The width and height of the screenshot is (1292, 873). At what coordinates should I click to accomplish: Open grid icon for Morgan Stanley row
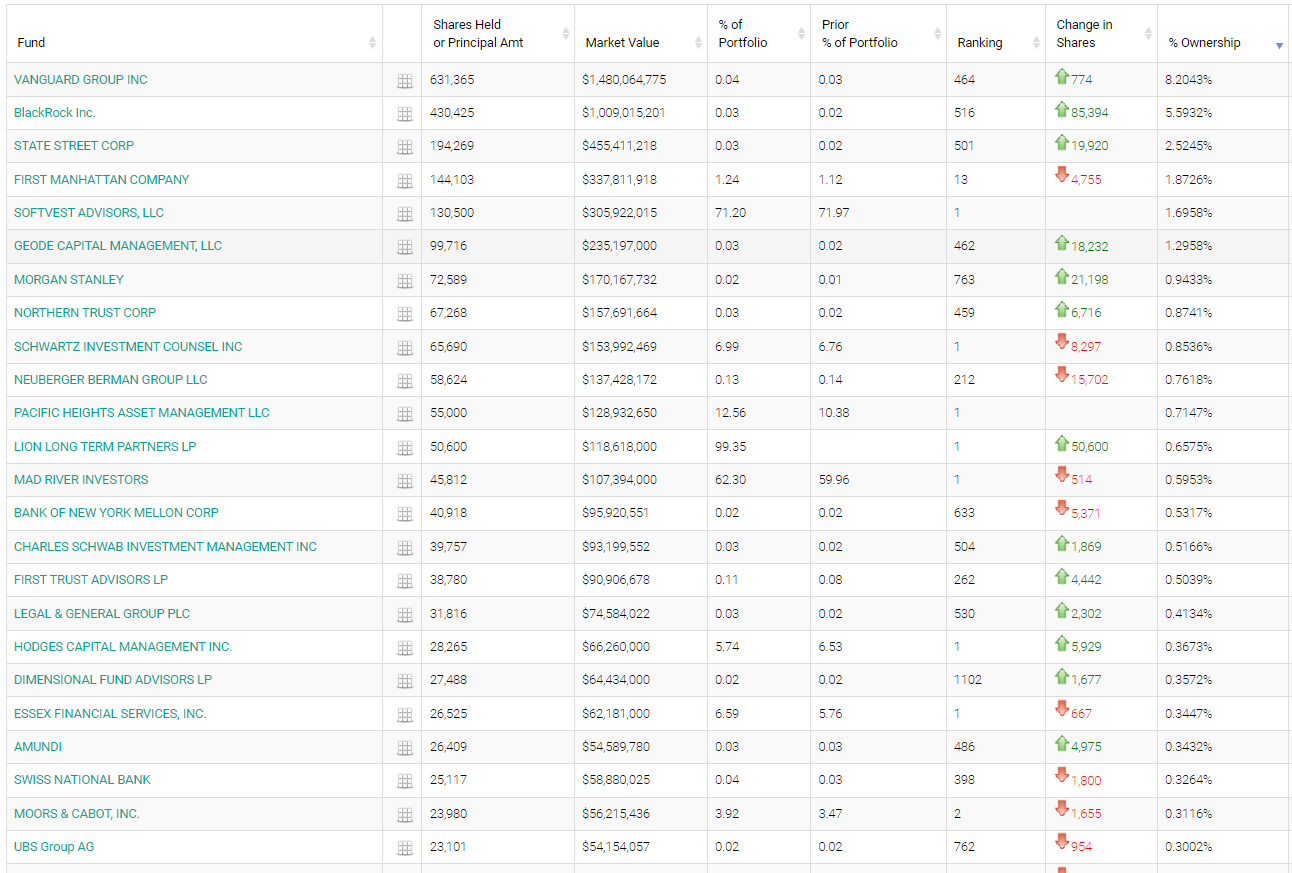405,281
